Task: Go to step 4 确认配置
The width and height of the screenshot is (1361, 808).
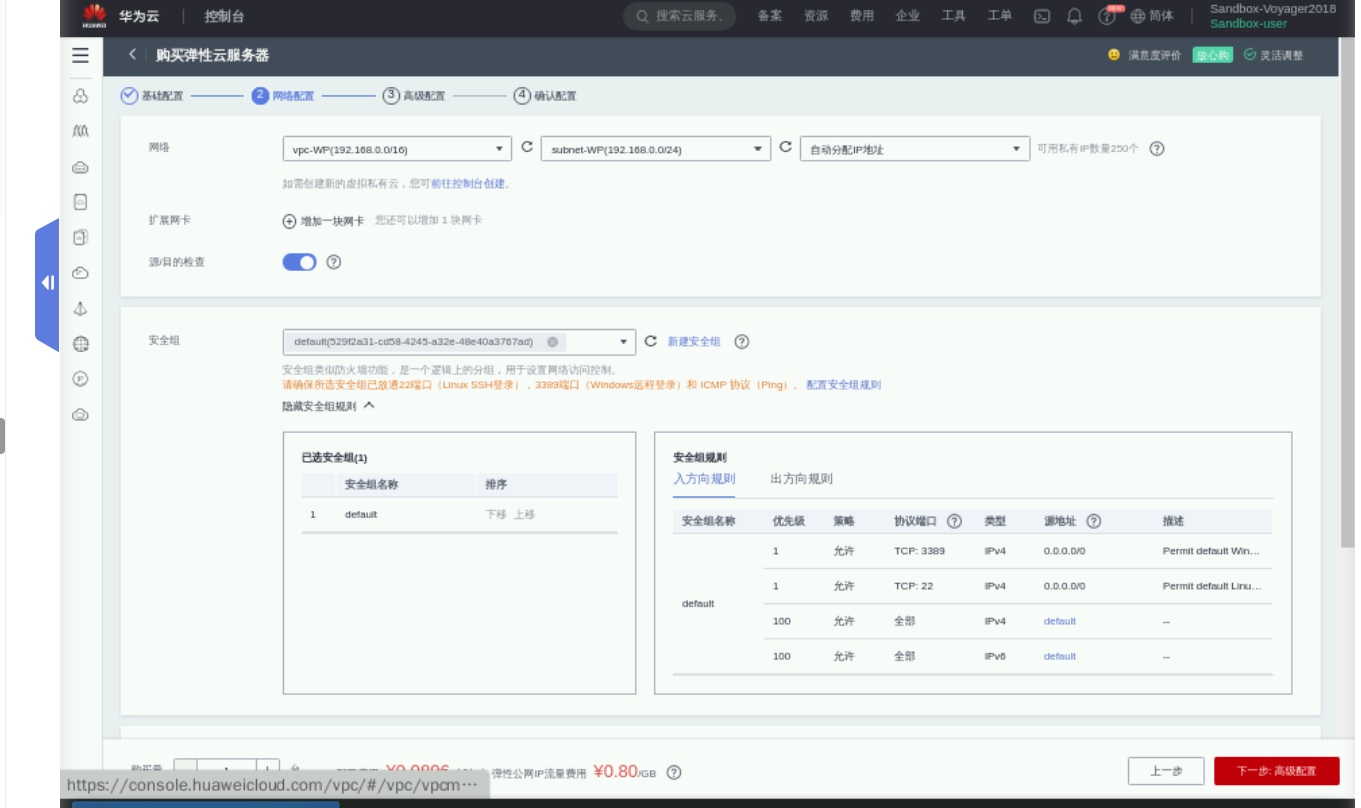Action: point(545,96)
